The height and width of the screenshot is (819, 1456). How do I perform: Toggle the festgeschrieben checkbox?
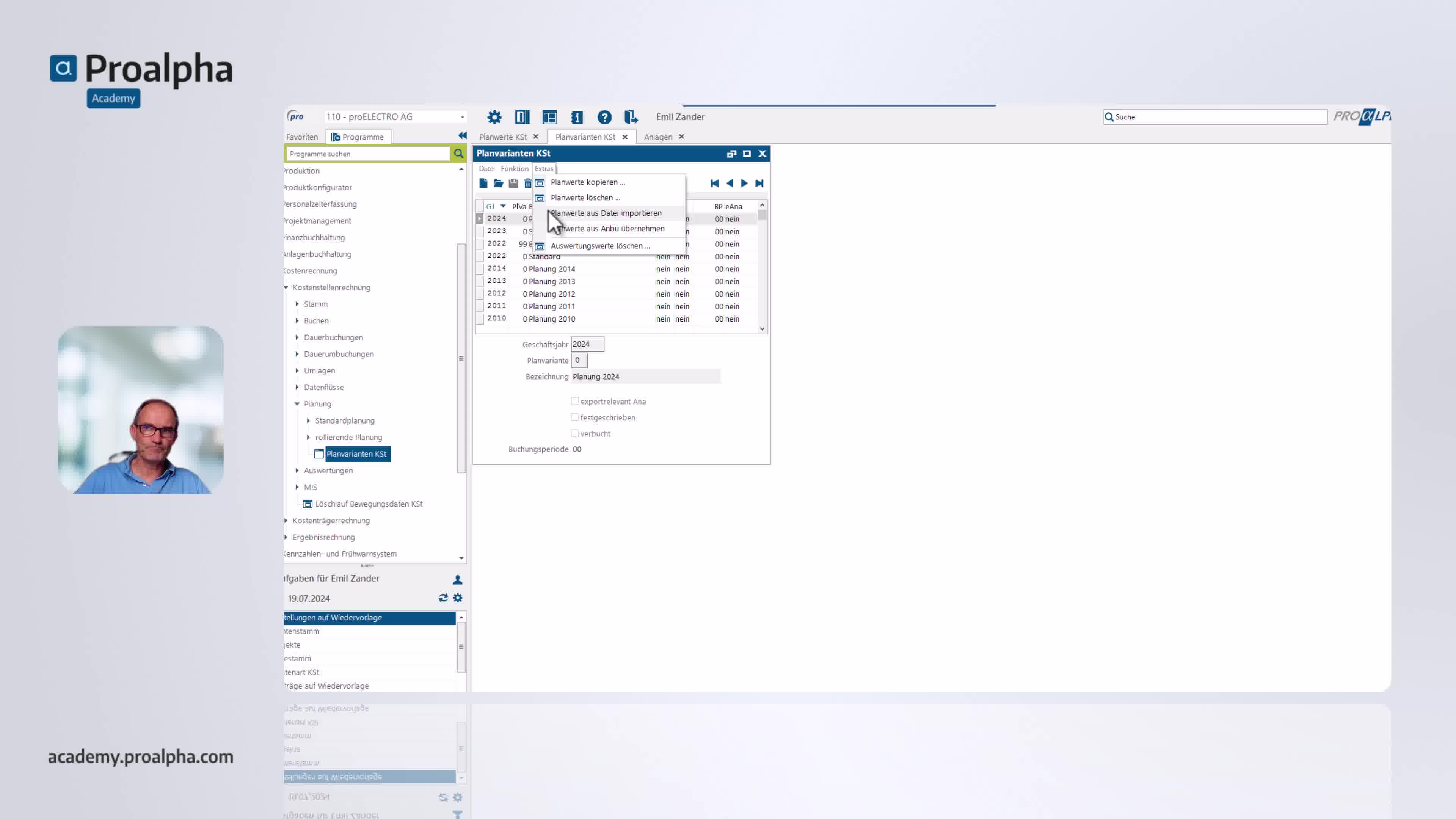575,417
